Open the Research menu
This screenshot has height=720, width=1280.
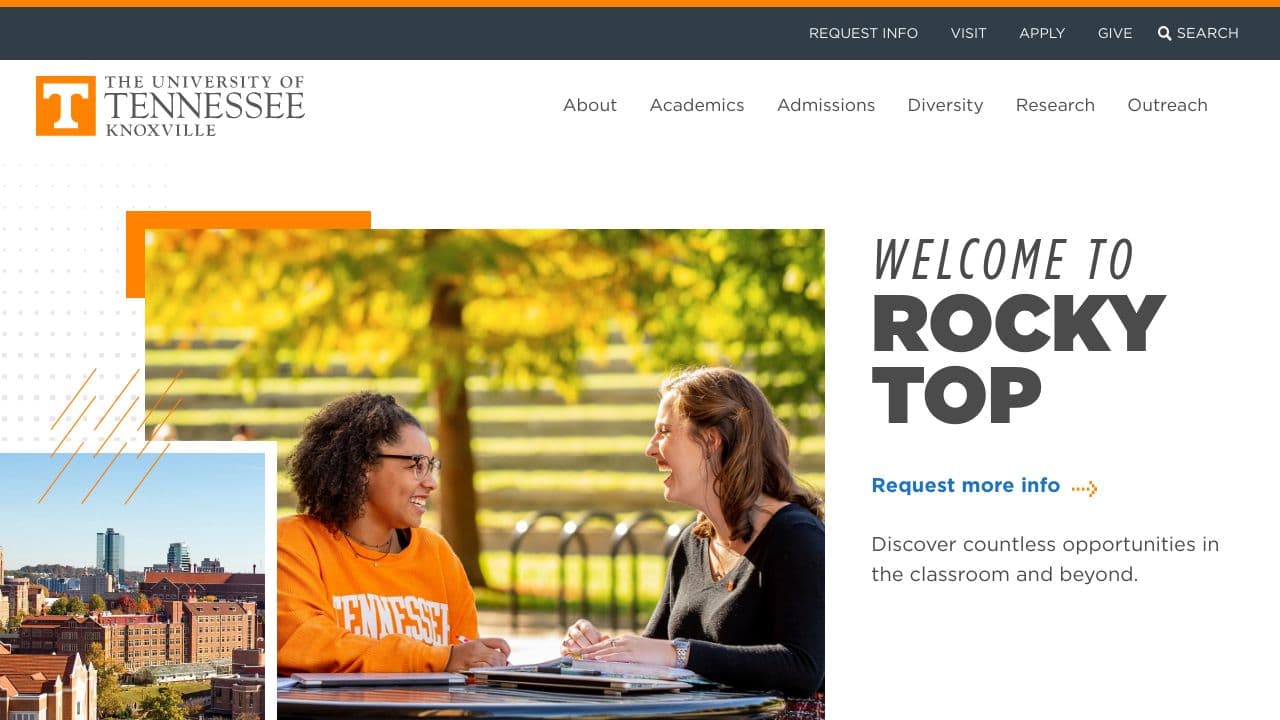coord(1055,105)
